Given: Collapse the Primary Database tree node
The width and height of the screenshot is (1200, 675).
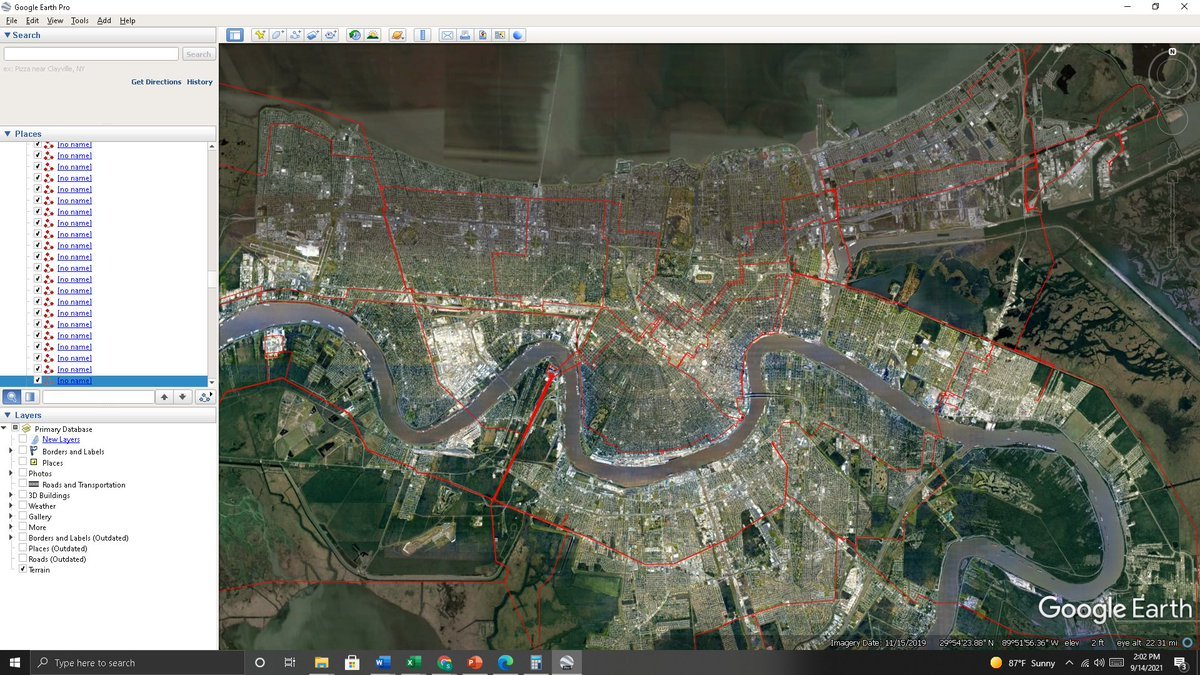Looking at the screenshot, I should [4, 429].
